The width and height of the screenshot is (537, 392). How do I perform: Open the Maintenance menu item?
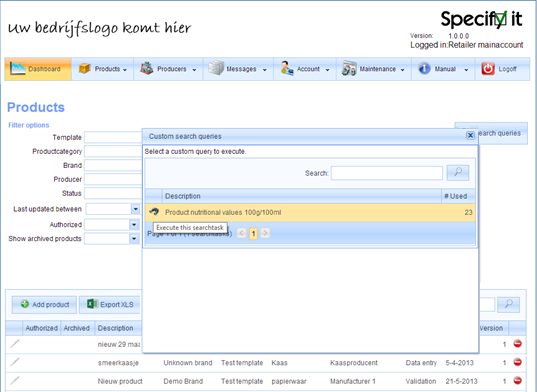374,69
